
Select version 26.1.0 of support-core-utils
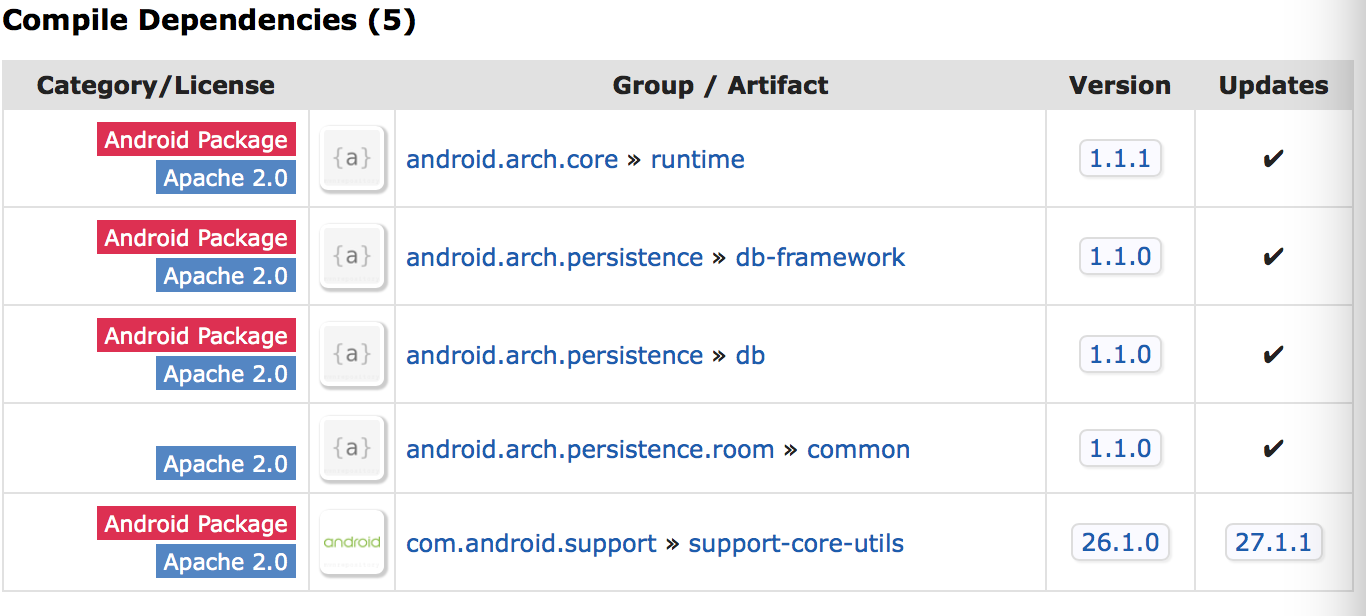tap(1120, 543)
